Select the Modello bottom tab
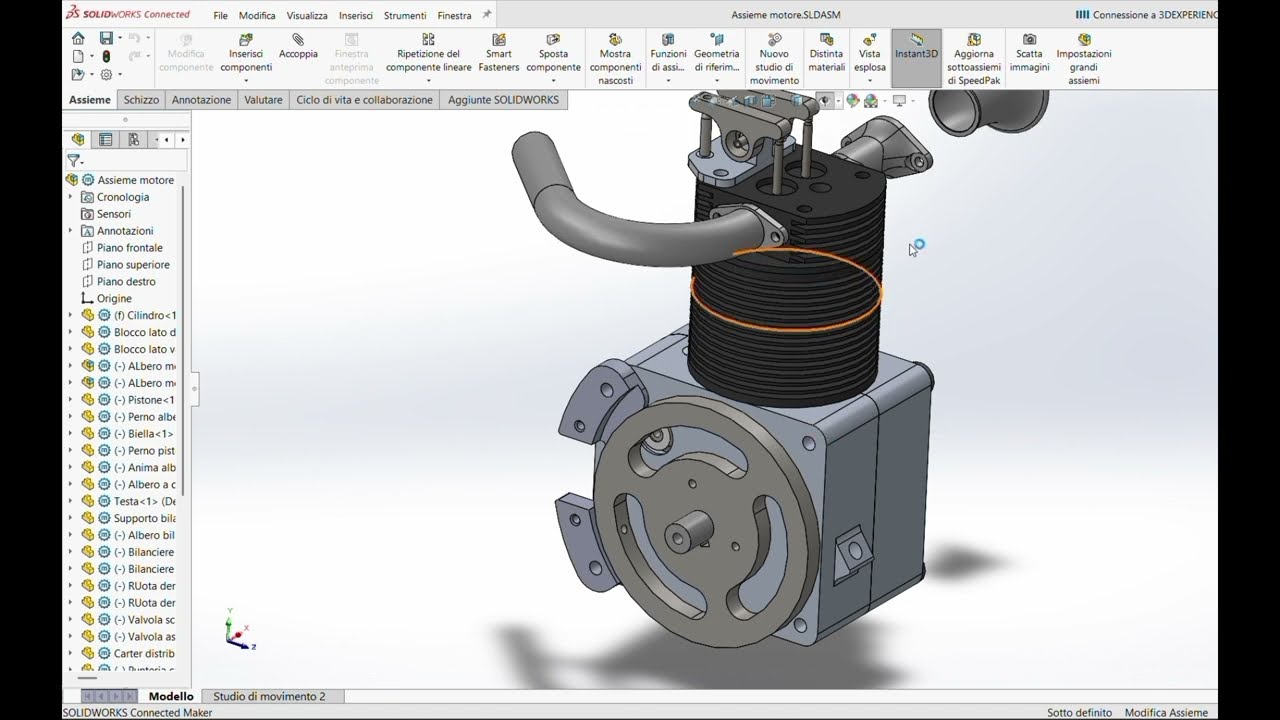The width and height of the screenshot is (1280, 720). (171, 696)
